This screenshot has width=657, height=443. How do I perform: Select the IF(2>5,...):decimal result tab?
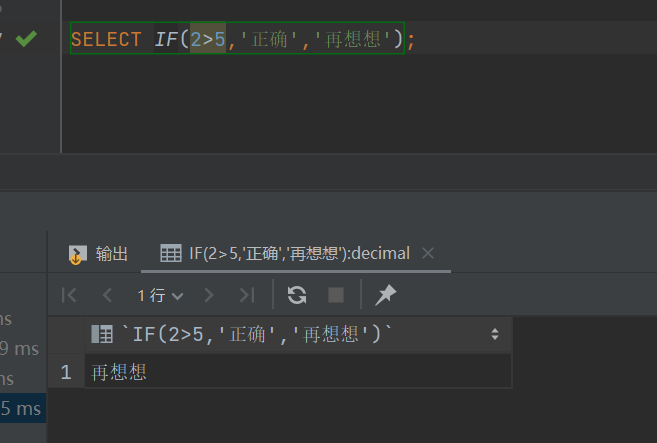[297, 254]
